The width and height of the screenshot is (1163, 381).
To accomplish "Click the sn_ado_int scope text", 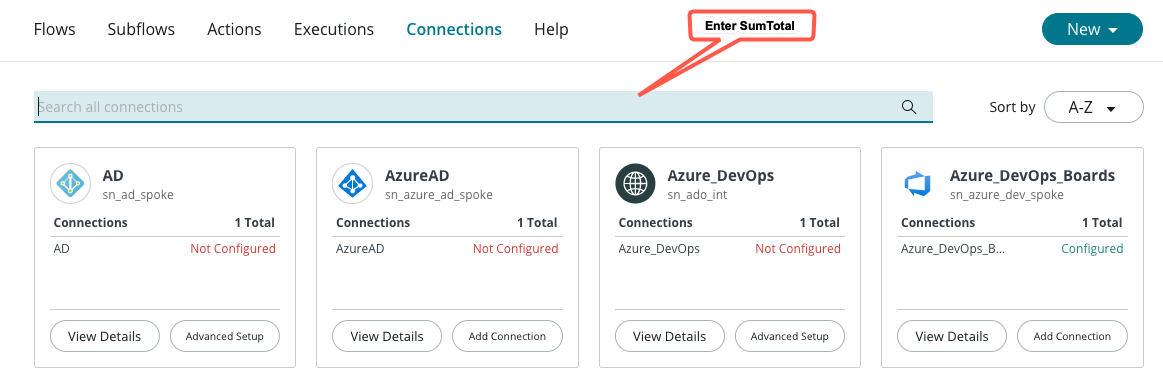I will (x=697, y=195).
